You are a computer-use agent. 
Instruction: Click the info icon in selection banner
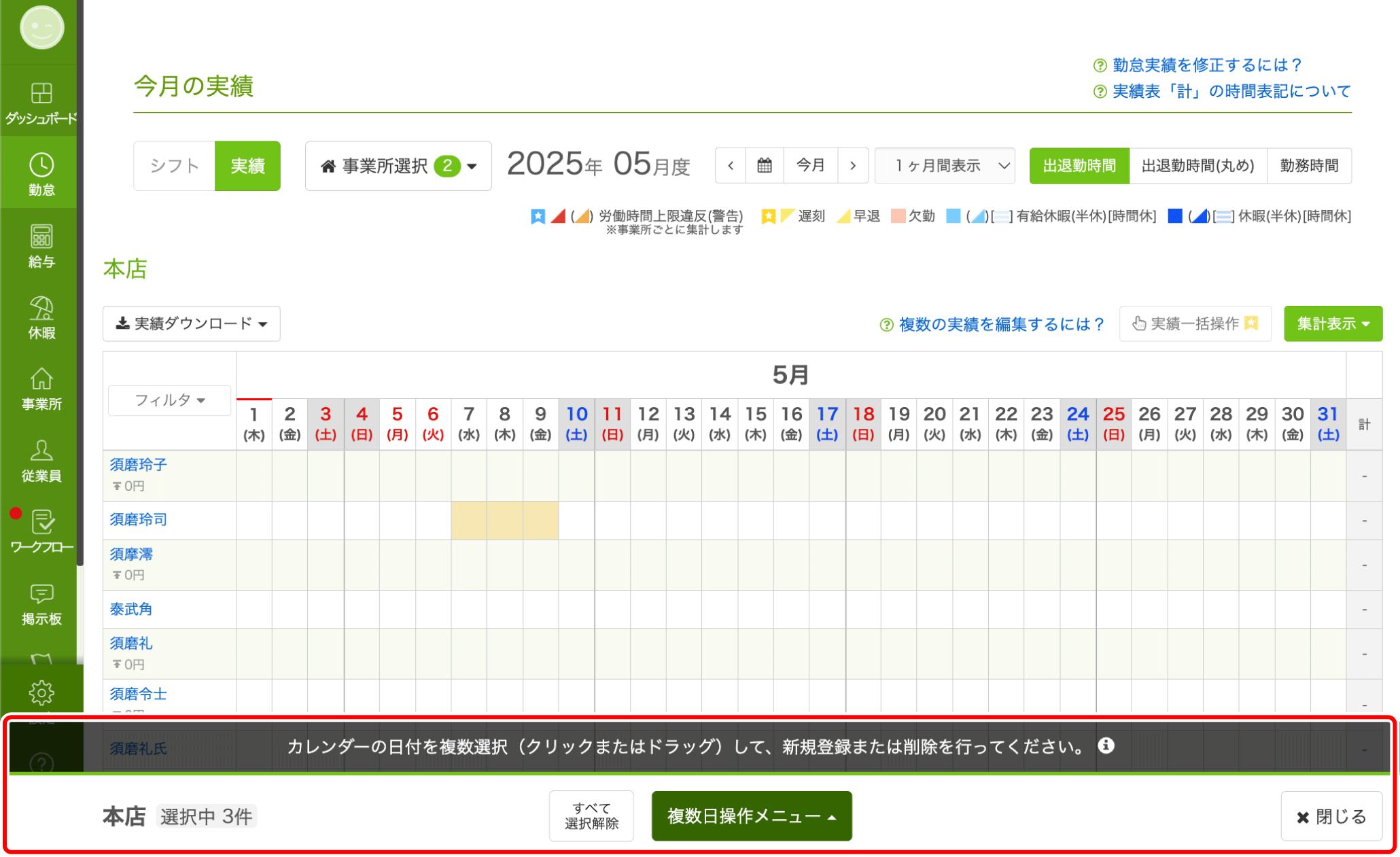tap(1106, 746)
